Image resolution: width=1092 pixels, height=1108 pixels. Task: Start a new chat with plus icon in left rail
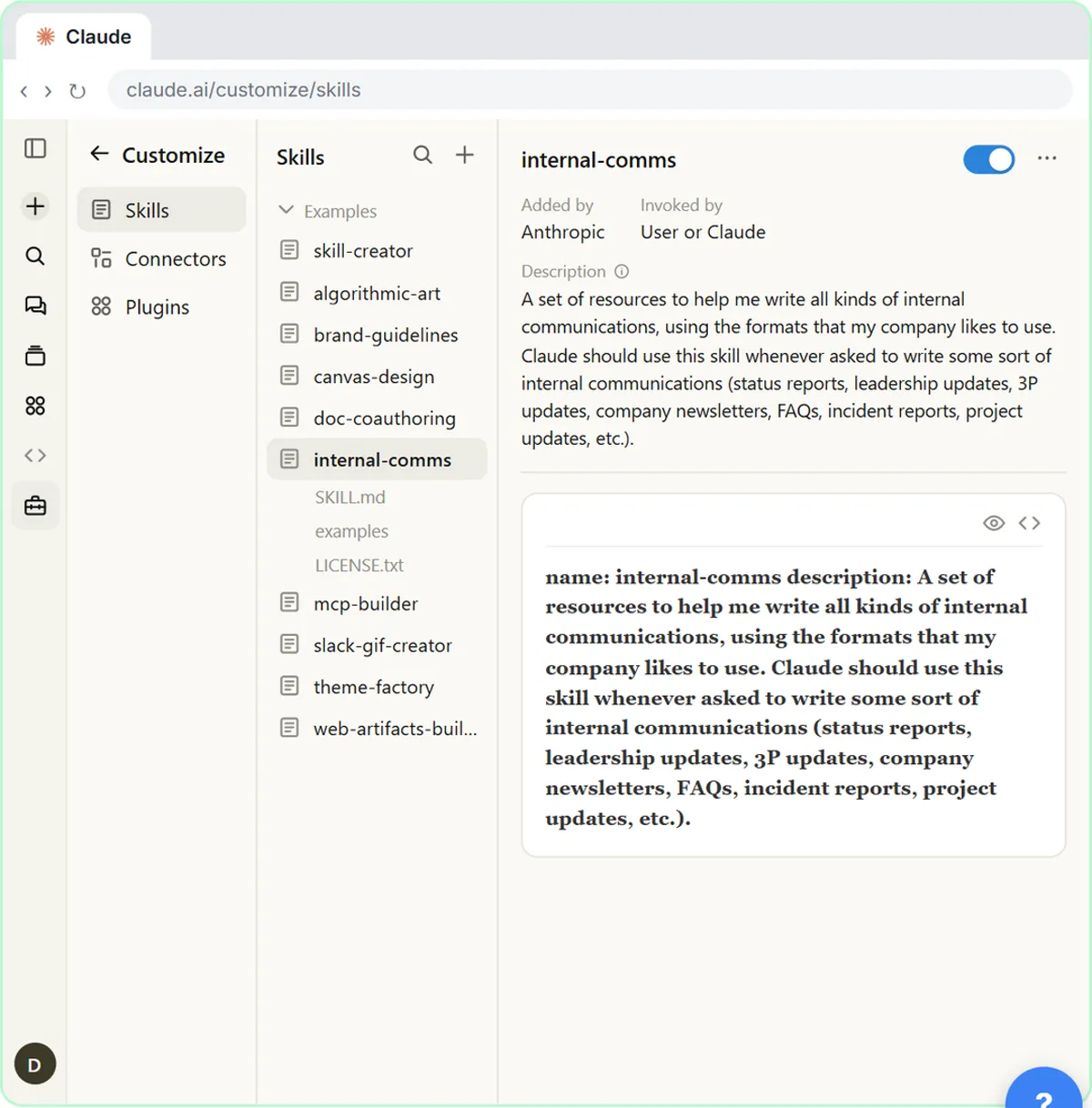pyautogui.click(x=35, y=206)
